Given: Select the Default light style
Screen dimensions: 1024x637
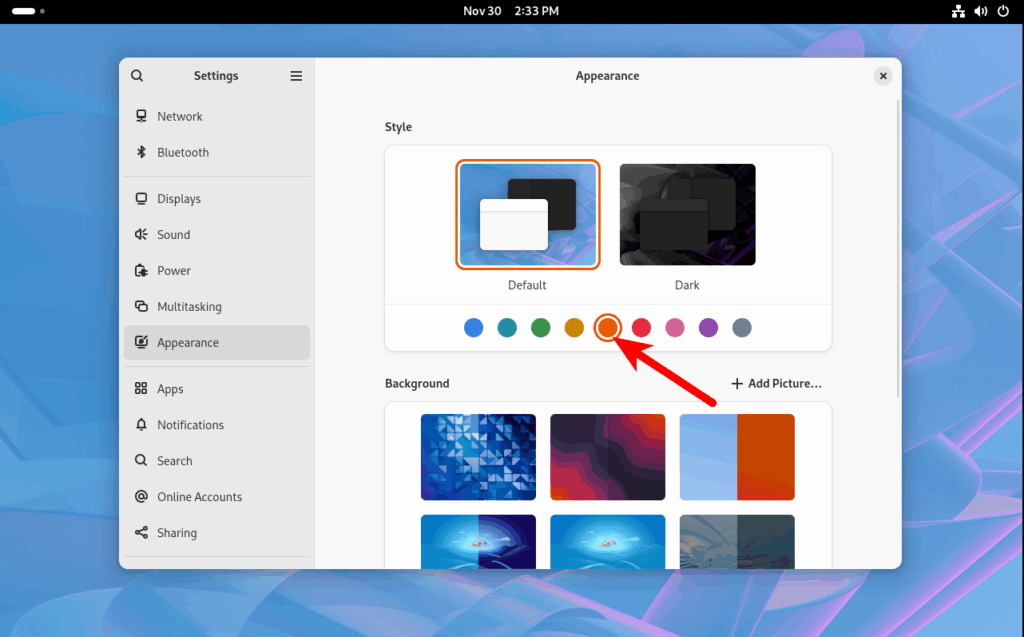Looking at the screenshot, I should click(x=528, y=214).
